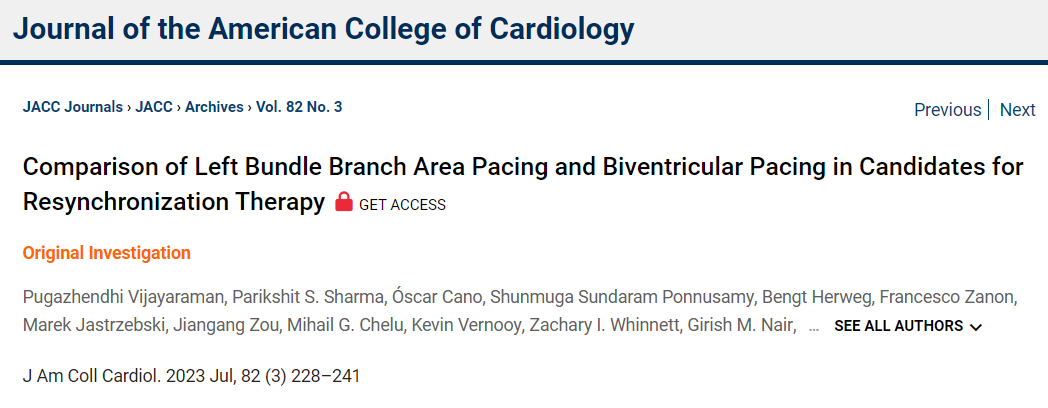The height and width of the screenshot is (408, 1048).
Task: Click the Original Investigation category label
Action: (x=106, y=253)
